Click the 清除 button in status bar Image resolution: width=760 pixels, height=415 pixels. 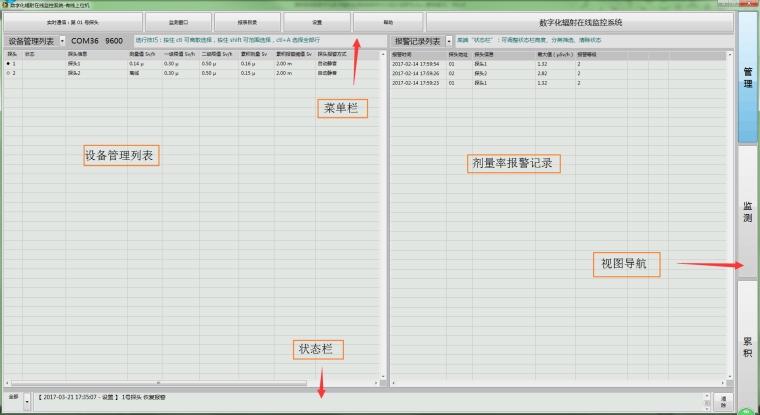point(724,399)
